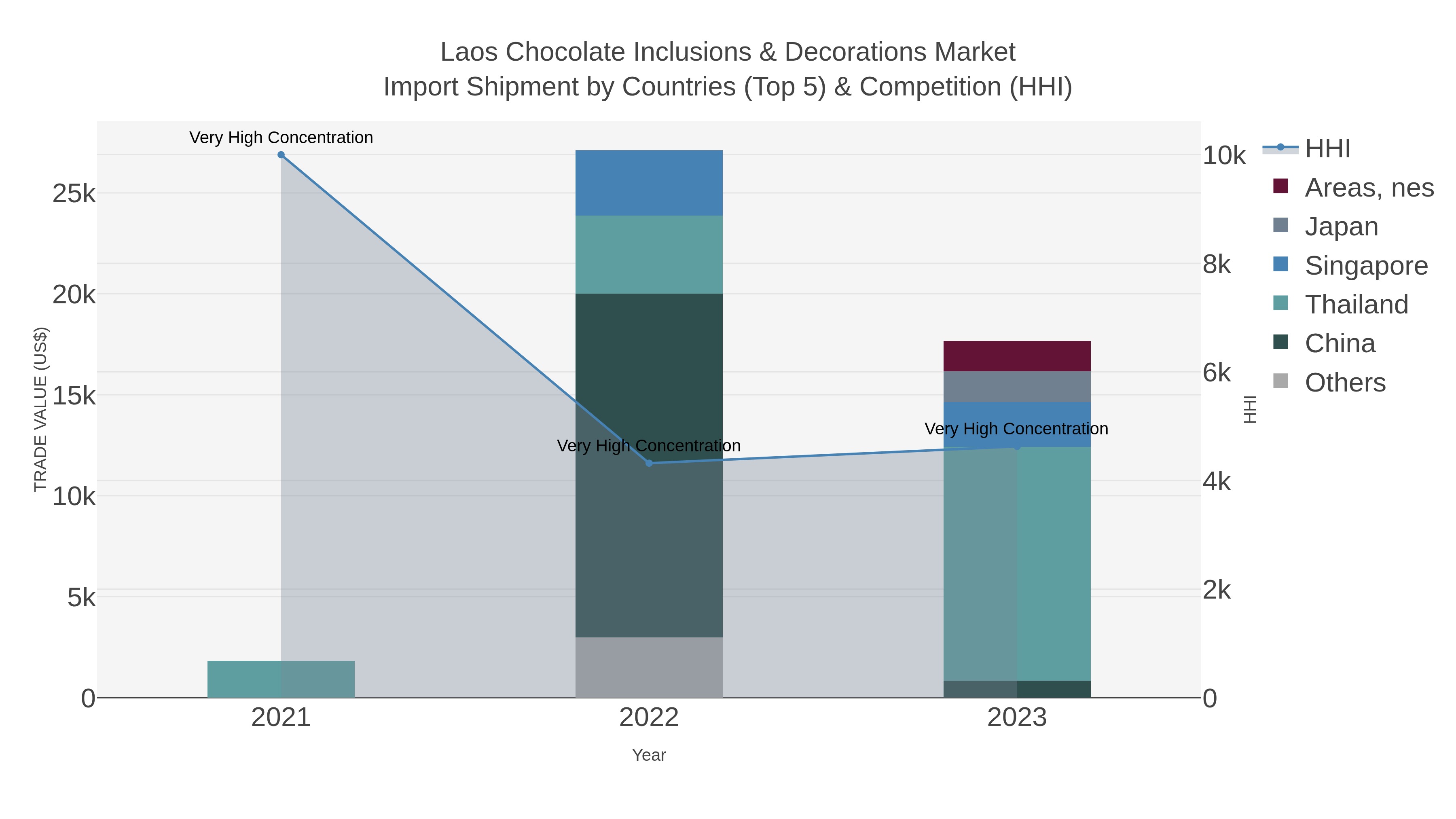Click the 2021 x-axis label
Viewport: 1456px width, 819px height.
pyautogui.click(x=281, y=718)
